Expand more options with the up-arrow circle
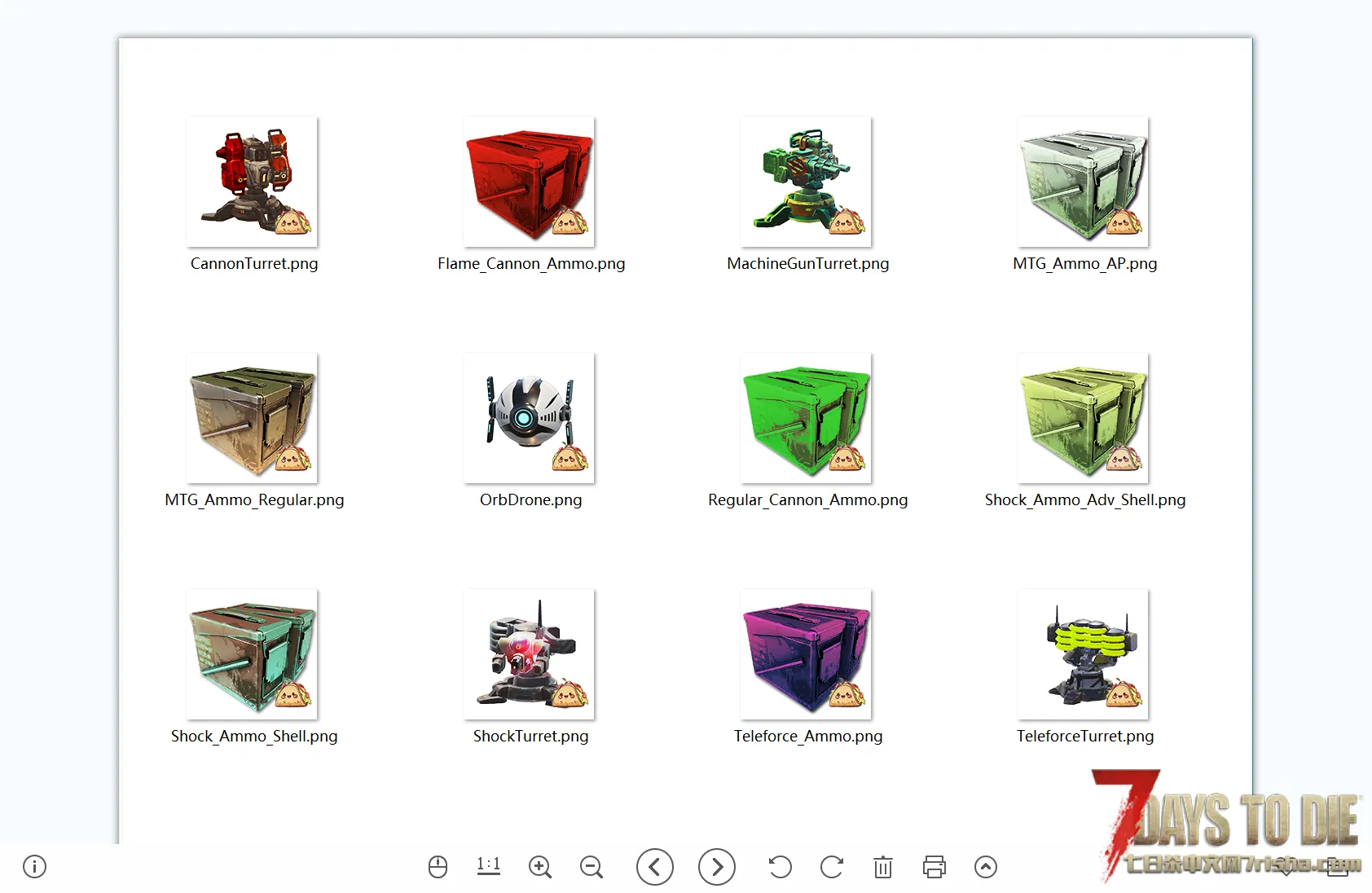 click(x=986, y=867)
